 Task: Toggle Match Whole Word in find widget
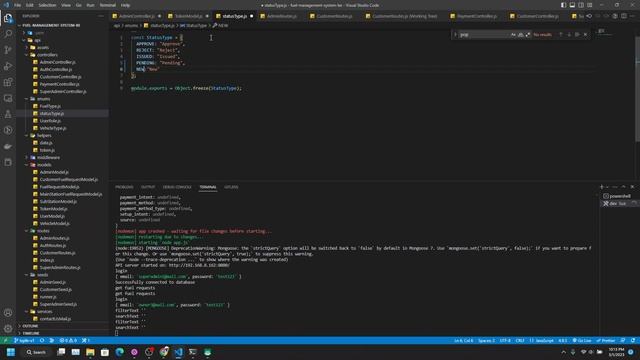(x=520, y=35)
